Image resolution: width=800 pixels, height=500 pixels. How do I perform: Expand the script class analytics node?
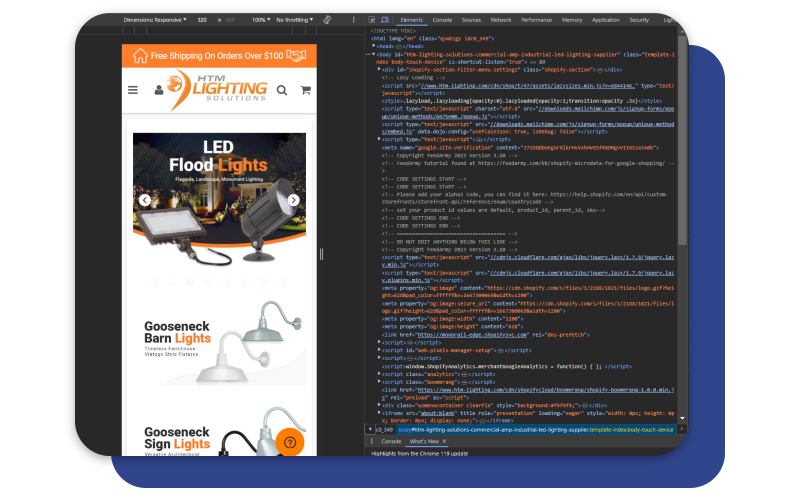click(379, 374)
